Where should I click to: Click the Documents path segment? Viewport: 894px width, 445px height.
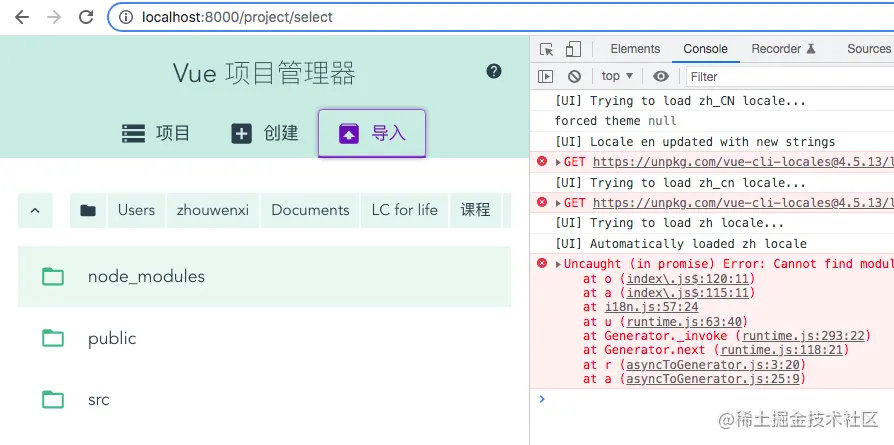310,211
